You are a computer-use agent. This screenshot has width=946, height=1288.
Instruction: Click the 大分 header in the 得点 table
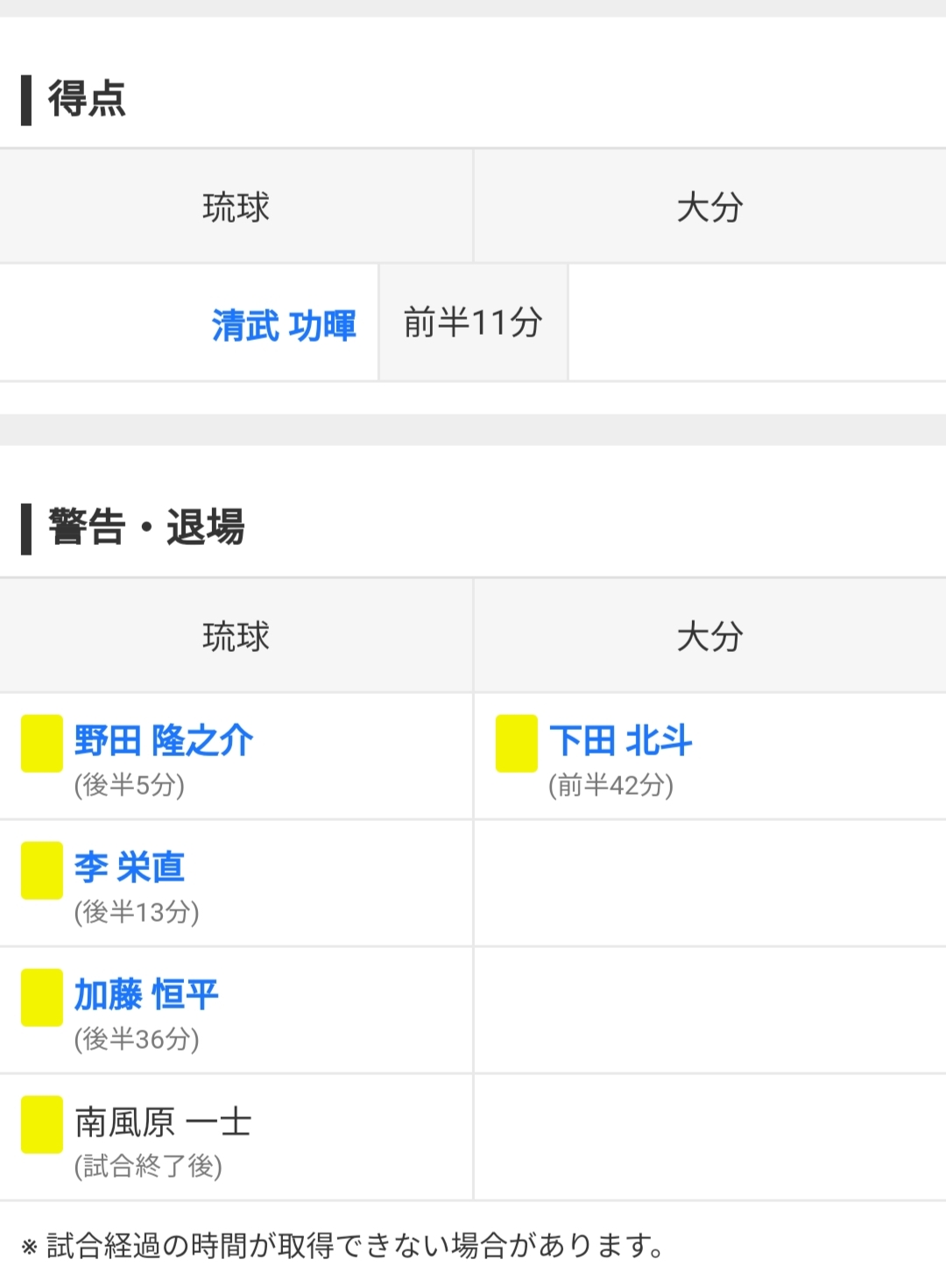click(709, 208)
